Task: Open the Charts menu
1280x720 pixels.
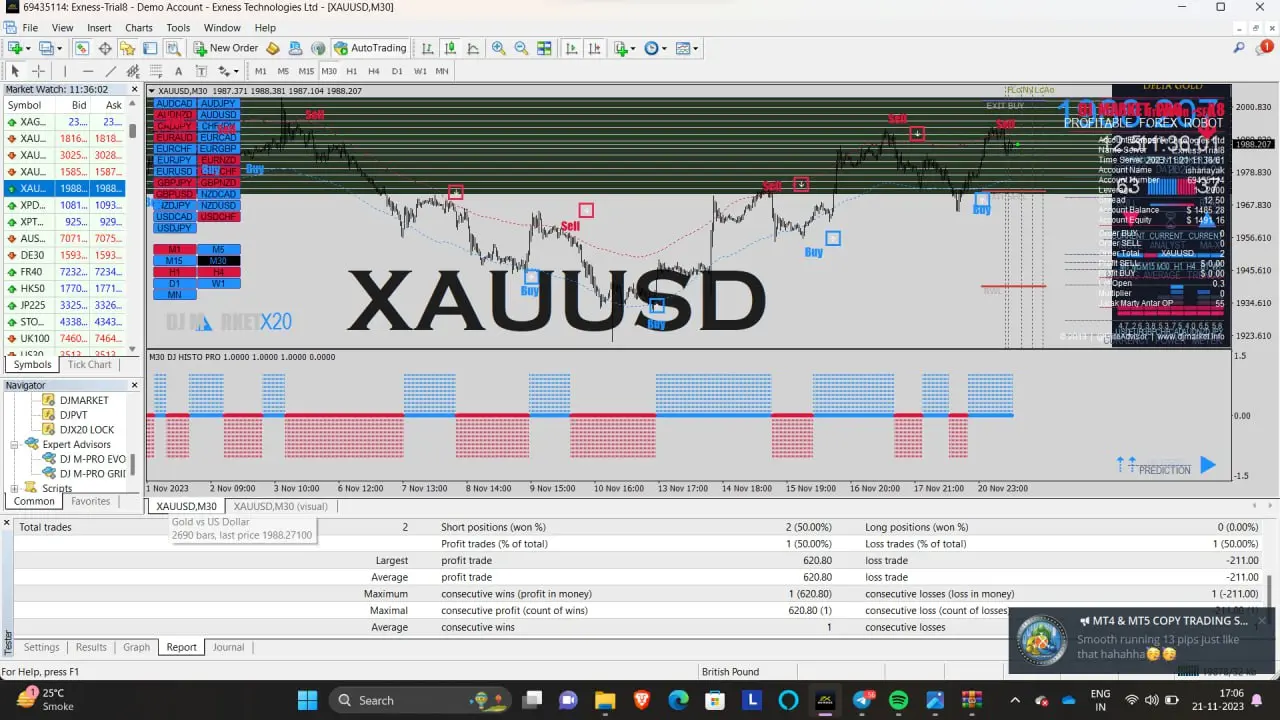Action: coord(139,28)
